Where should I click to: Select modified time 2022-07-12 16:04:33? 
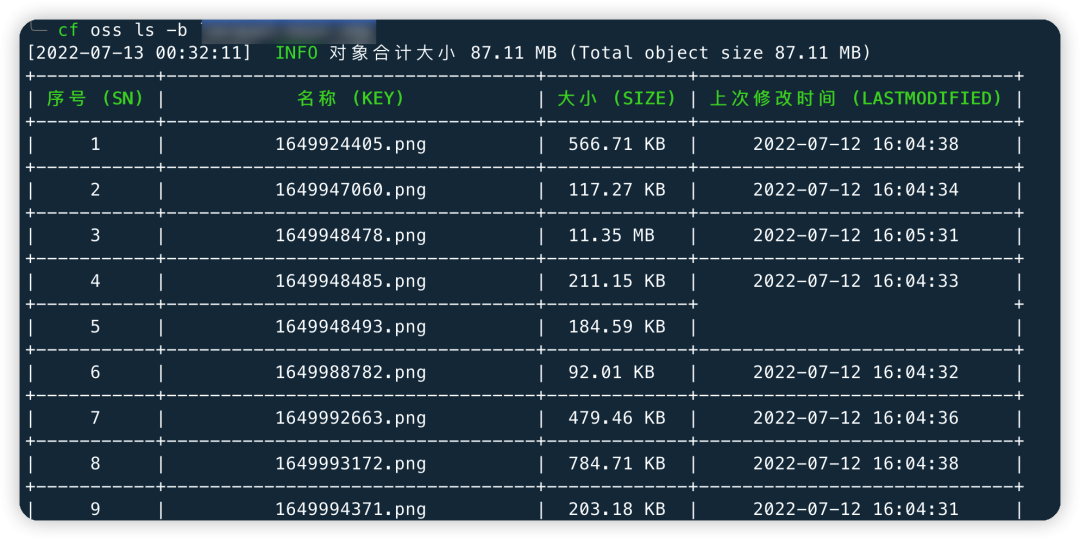pos(855,281)
